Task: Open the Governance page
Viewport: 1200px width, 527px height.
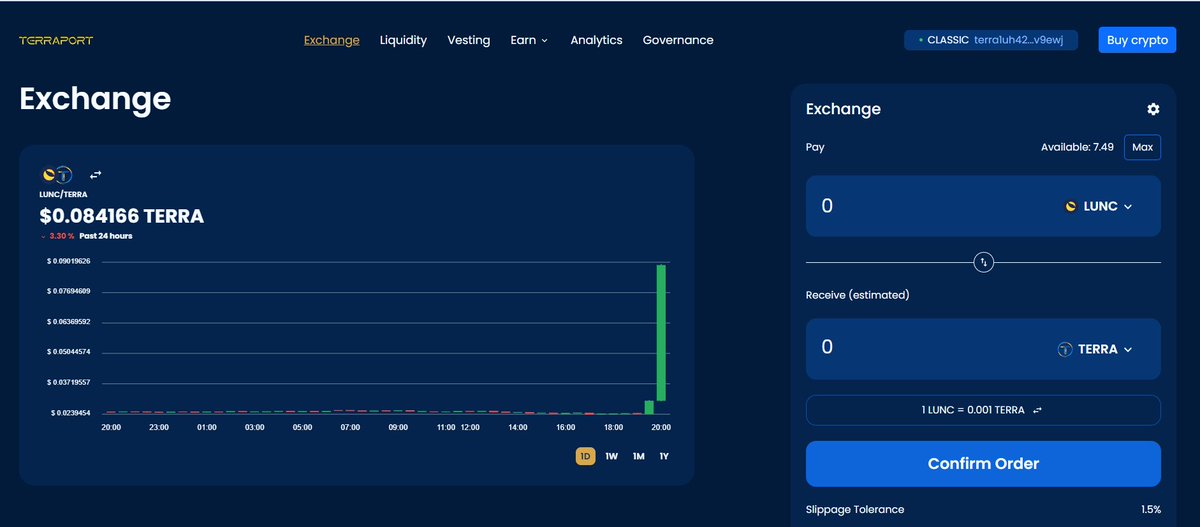Action: coord(678,40)
